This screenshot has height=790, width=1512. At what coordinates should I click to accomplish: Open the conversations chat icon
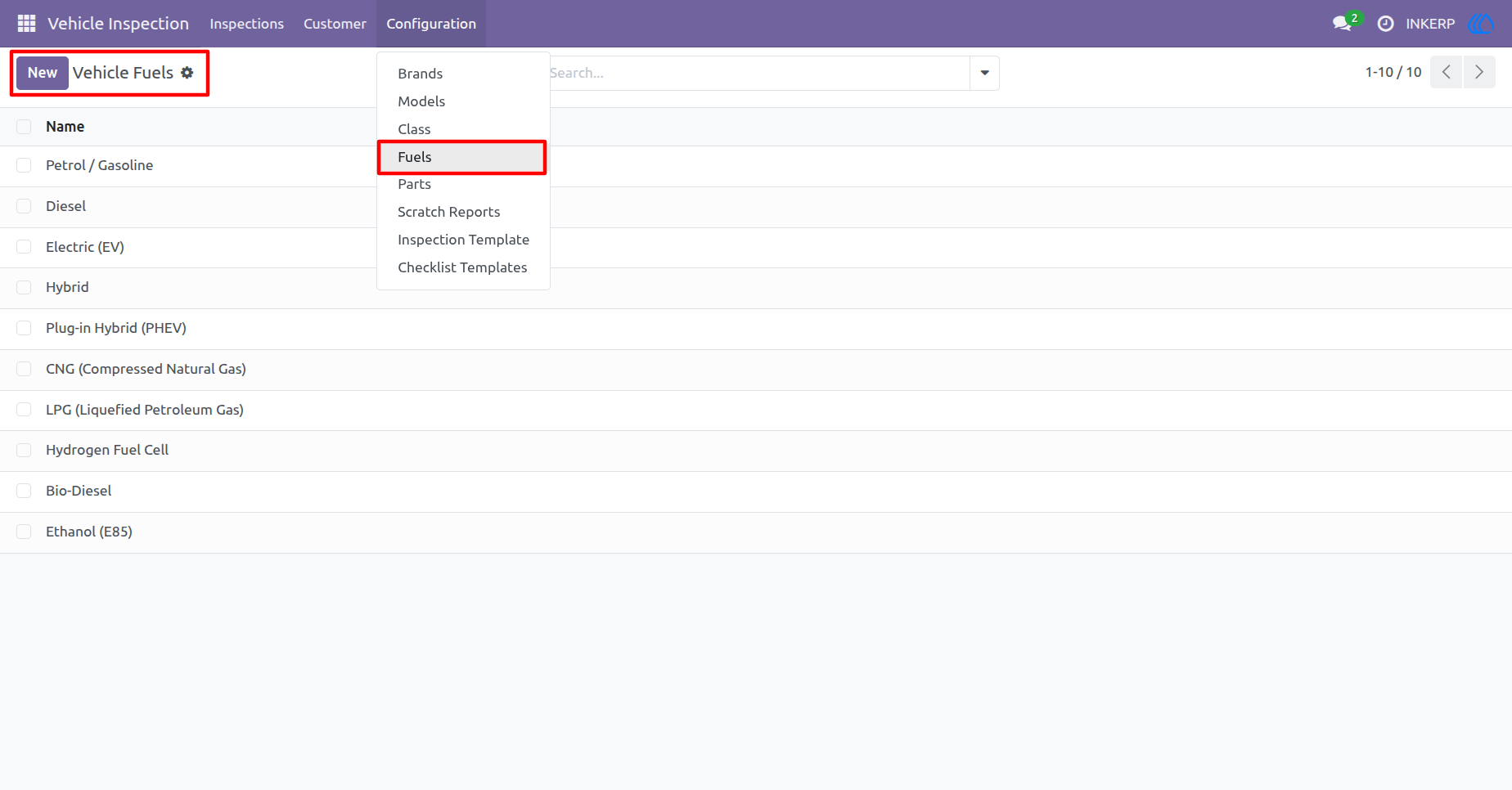(x=1342, y=24)
